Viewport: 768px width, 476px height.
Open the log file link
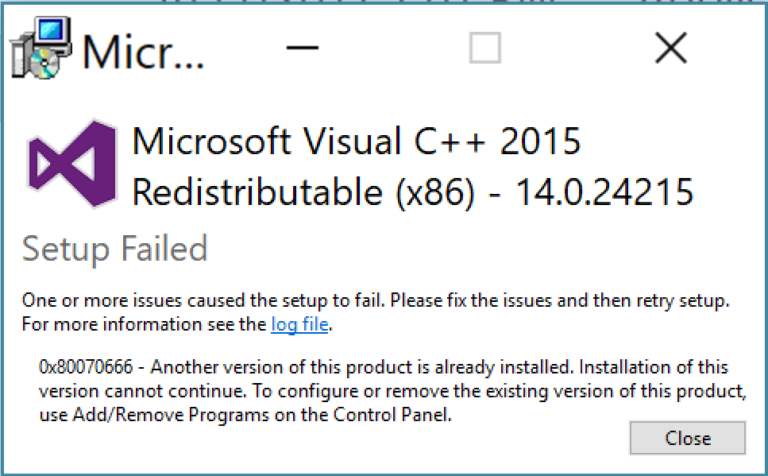(299, 325)
